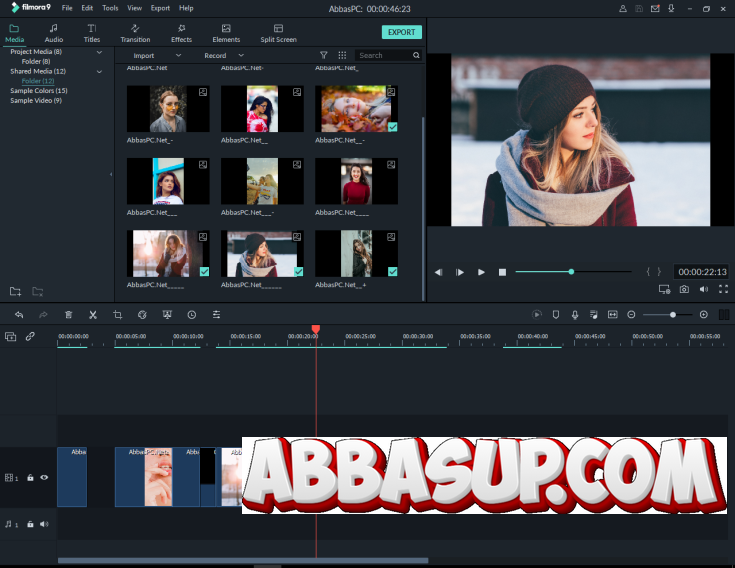Viewport: 735px width, 568px height.
Task: Click zoom to fit timeline icon
Action: point(613,314)
